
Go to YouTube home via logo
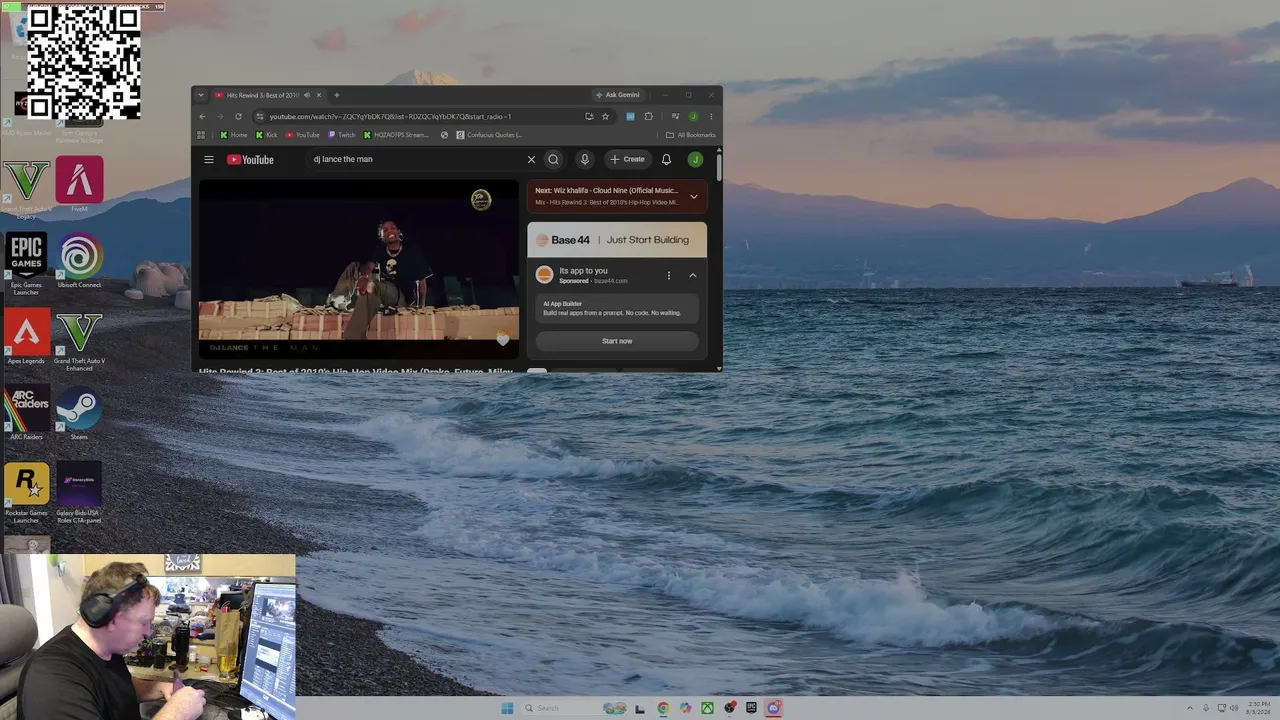tap(250, 159)
